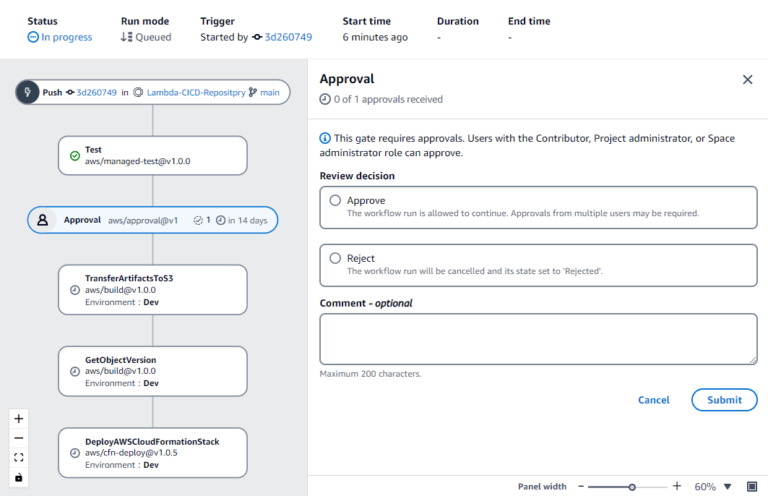Viewport: 768px width, 496px height.
Task: Open the 60% panel width dropdown
Action: 727,487
